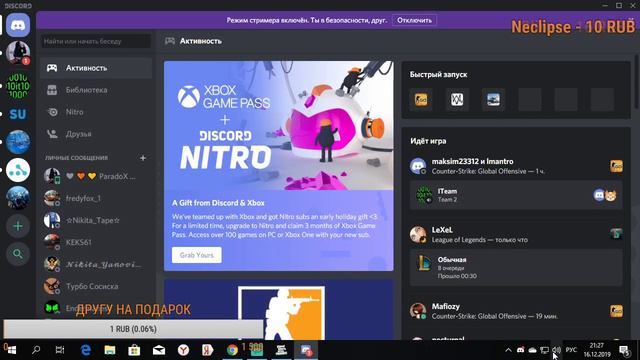Screen dimensions: 640x360
Task: Switch to Discord taskbar icon
Action: tap(306, 350)
